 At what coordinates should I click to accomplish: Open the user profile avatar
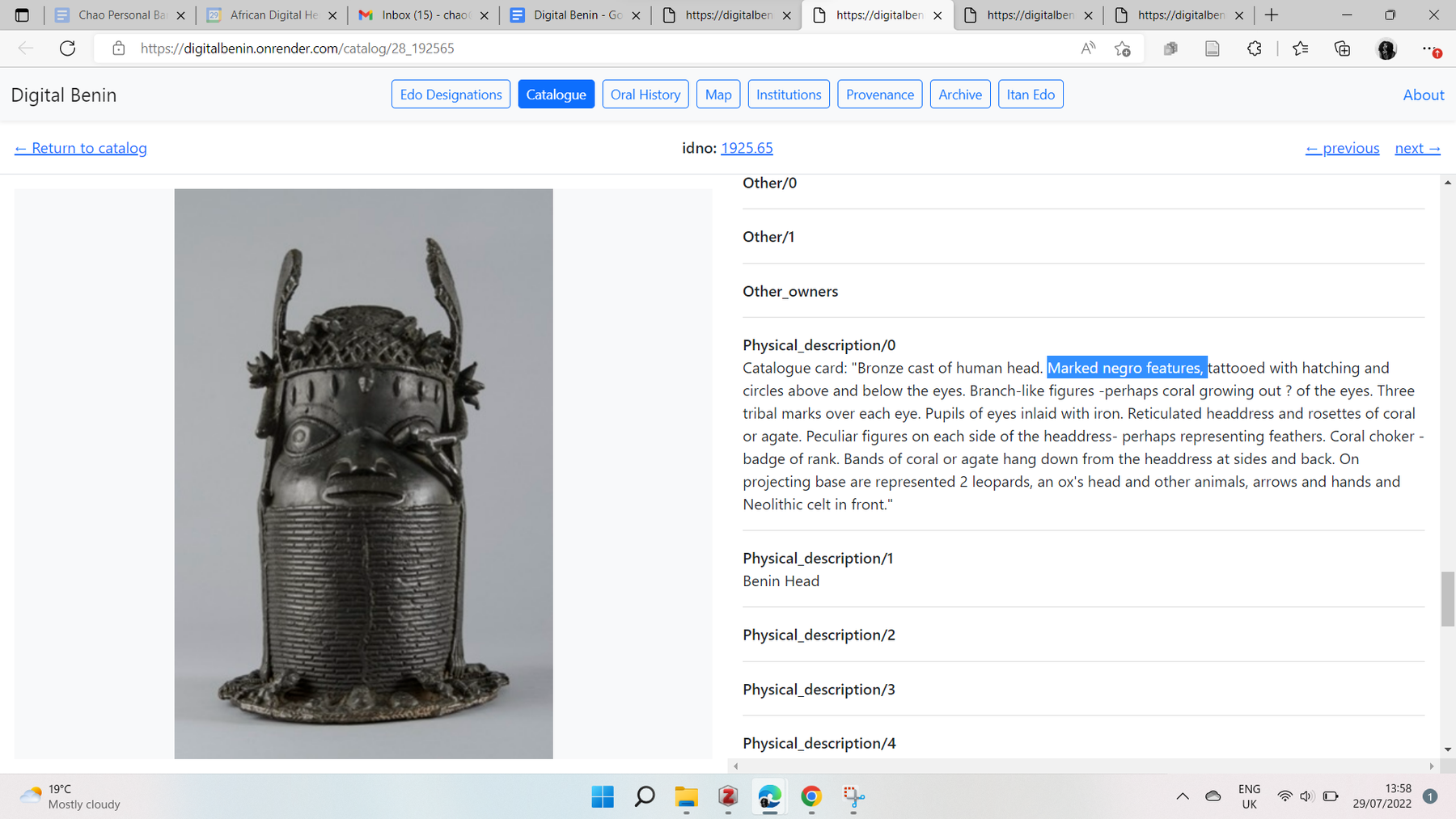1386,49
